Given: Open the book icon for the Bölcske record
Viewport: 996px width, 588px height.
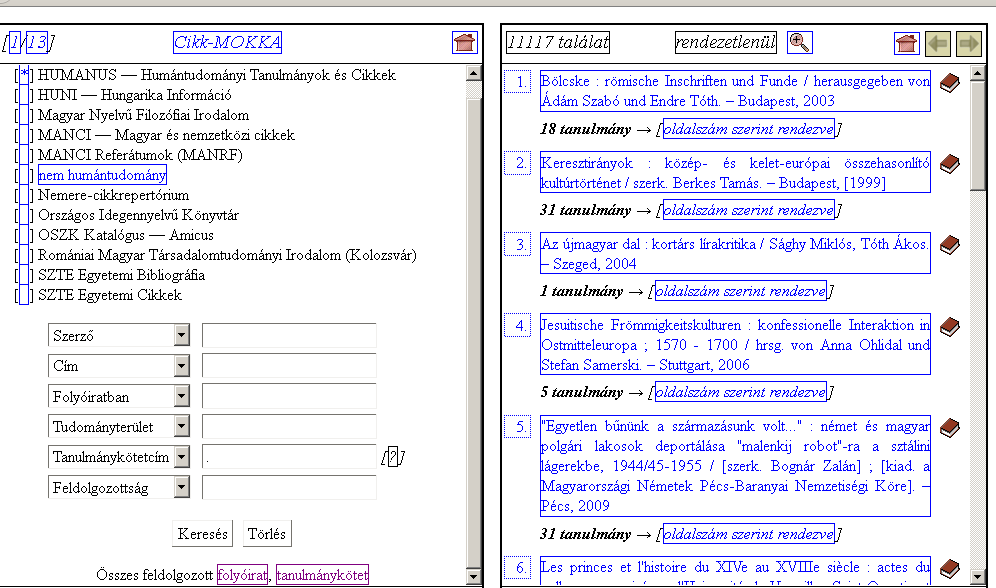Looking at the screenshot, I should point(949,83).
